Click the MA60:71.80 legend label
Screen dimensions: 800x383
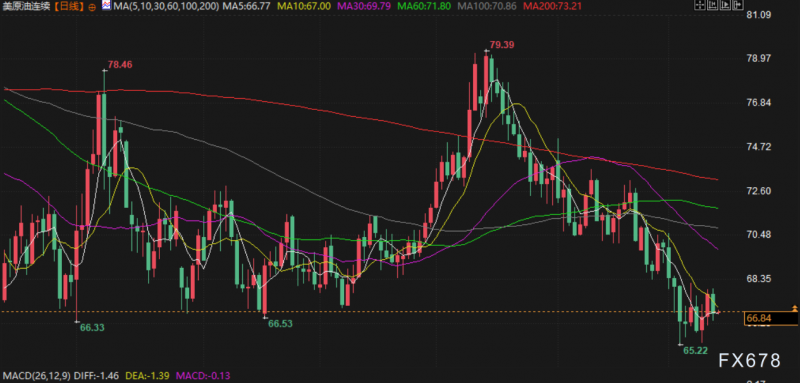(425, 7)
